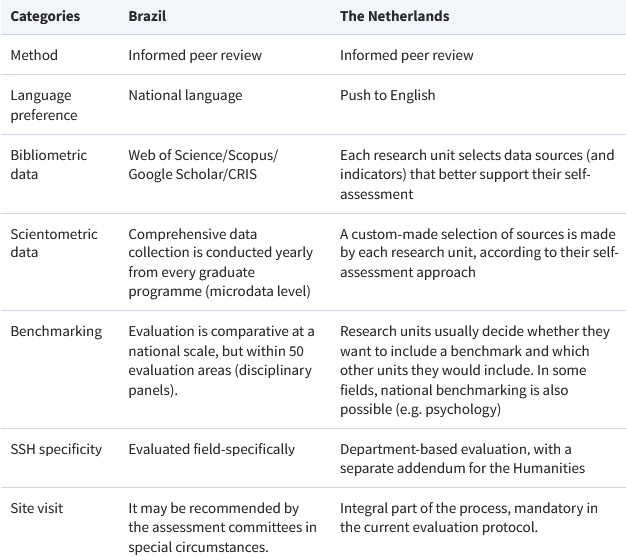Viewport: 626px width, 557px height.
Task: Click Brazil's Informed peer review cell
Action: (x=195, y=55)
